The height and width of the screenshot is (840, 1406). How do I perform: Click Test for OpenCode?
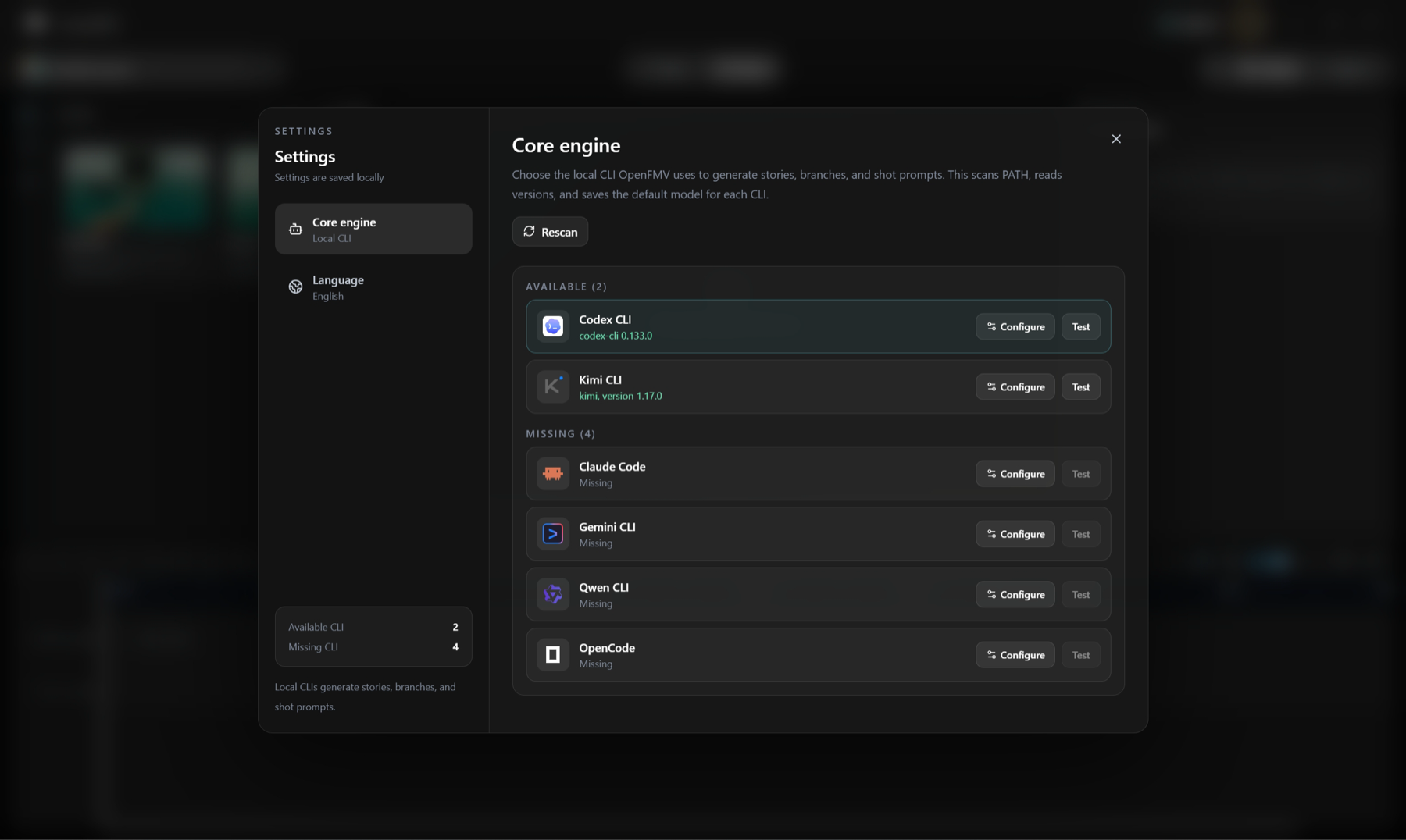[1080, 654]
